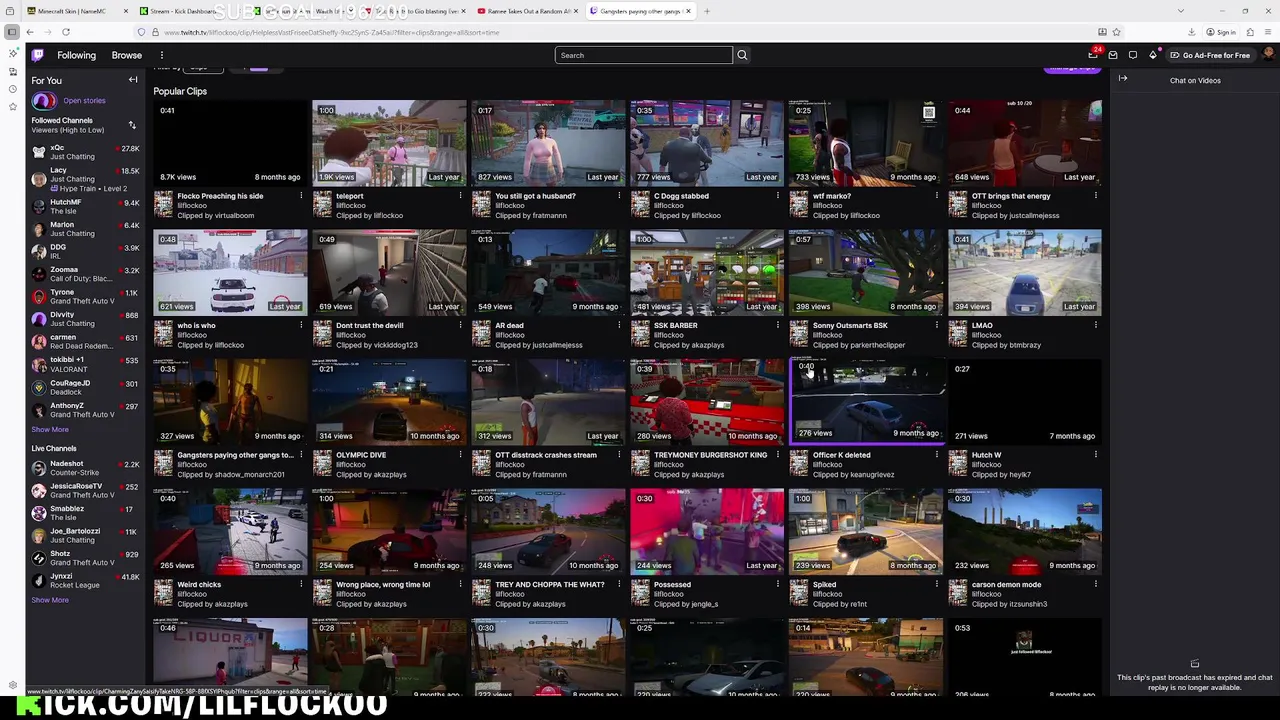
Task: Open the Open stories link
Action: pos(84,100)
